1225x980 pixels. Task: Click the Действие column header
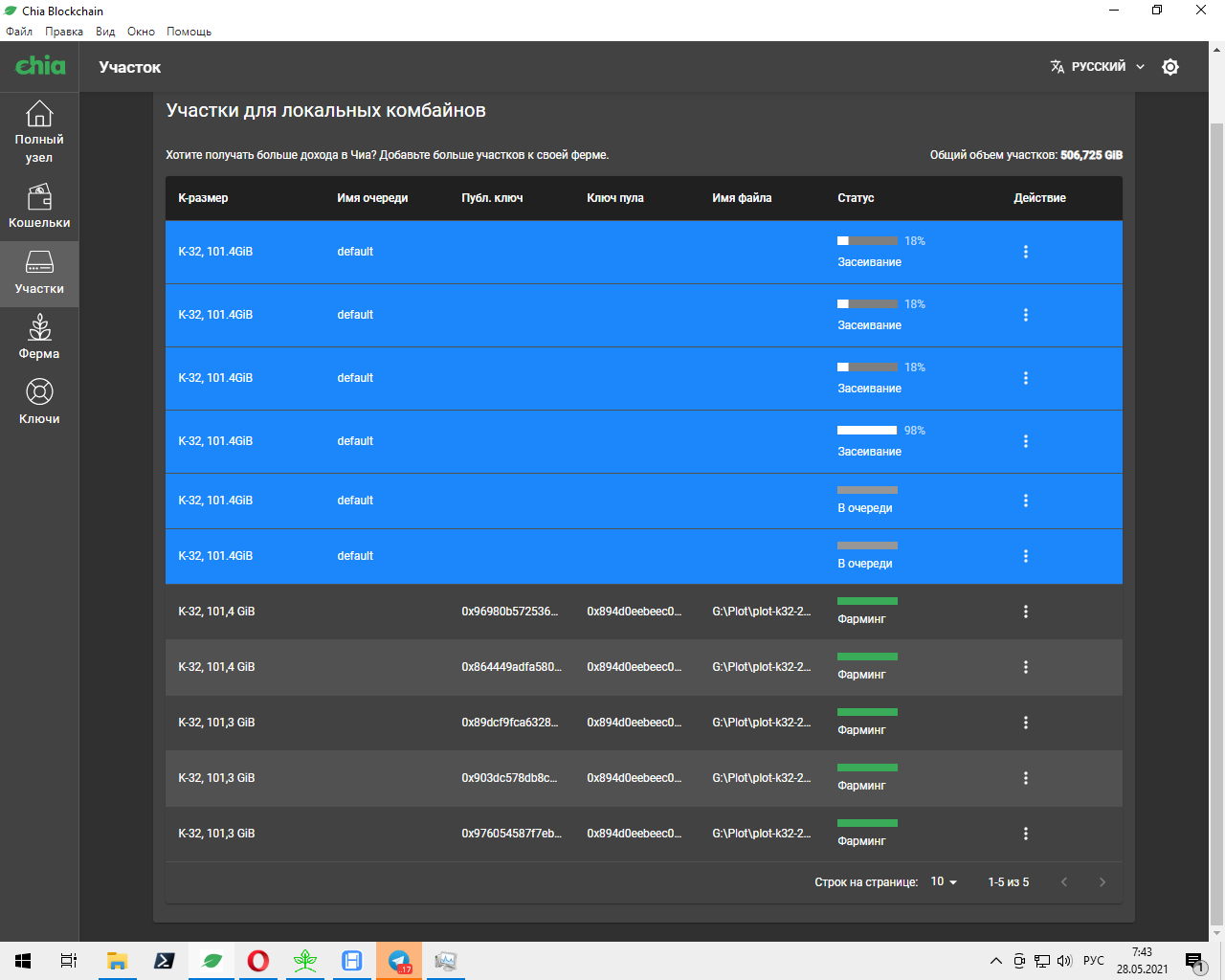[x=1039, y=198]
